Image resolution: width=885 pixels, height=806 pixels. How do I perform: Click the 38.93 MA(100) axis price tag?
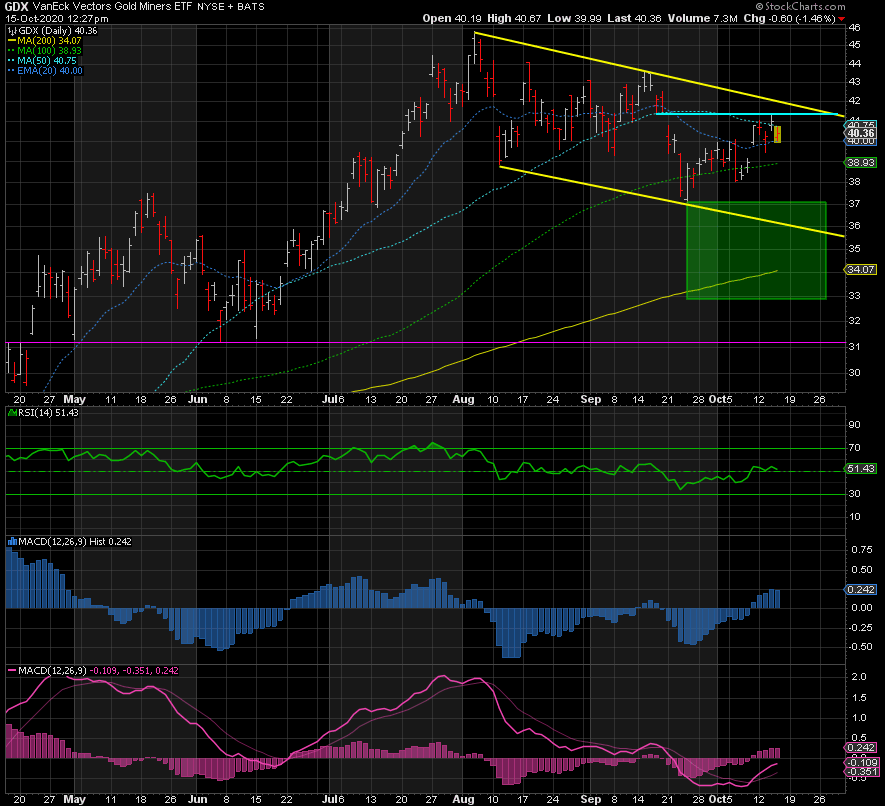(x=861, y=163)
